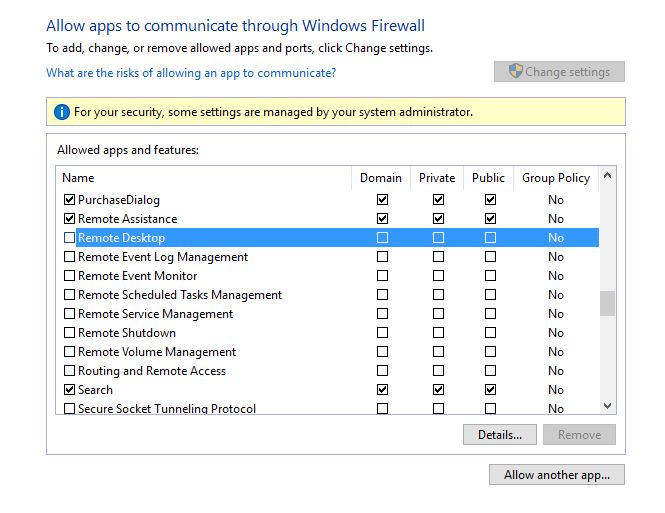The image size is (665, 513).
Task: Sort list by Name column header
Action: [x=204, y=178]
